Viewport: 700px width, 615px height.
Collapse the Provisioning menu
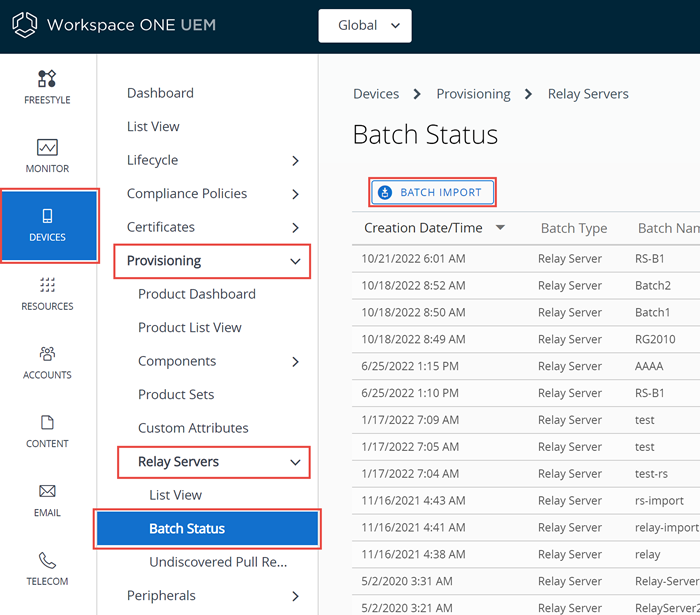[295, 262]
